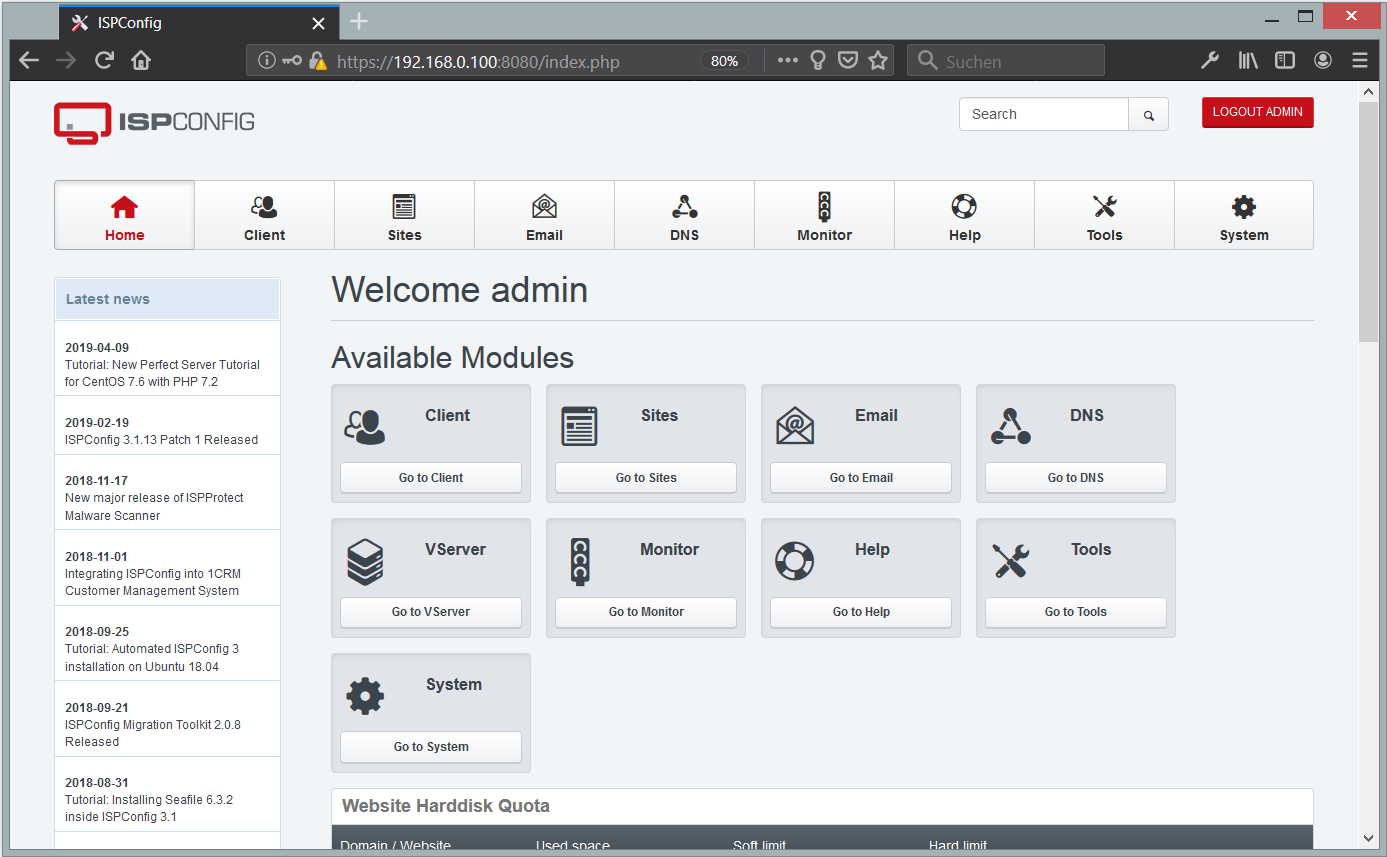Click Go to DNS button
1387x857 pixels.
[x=1076, y=478]
